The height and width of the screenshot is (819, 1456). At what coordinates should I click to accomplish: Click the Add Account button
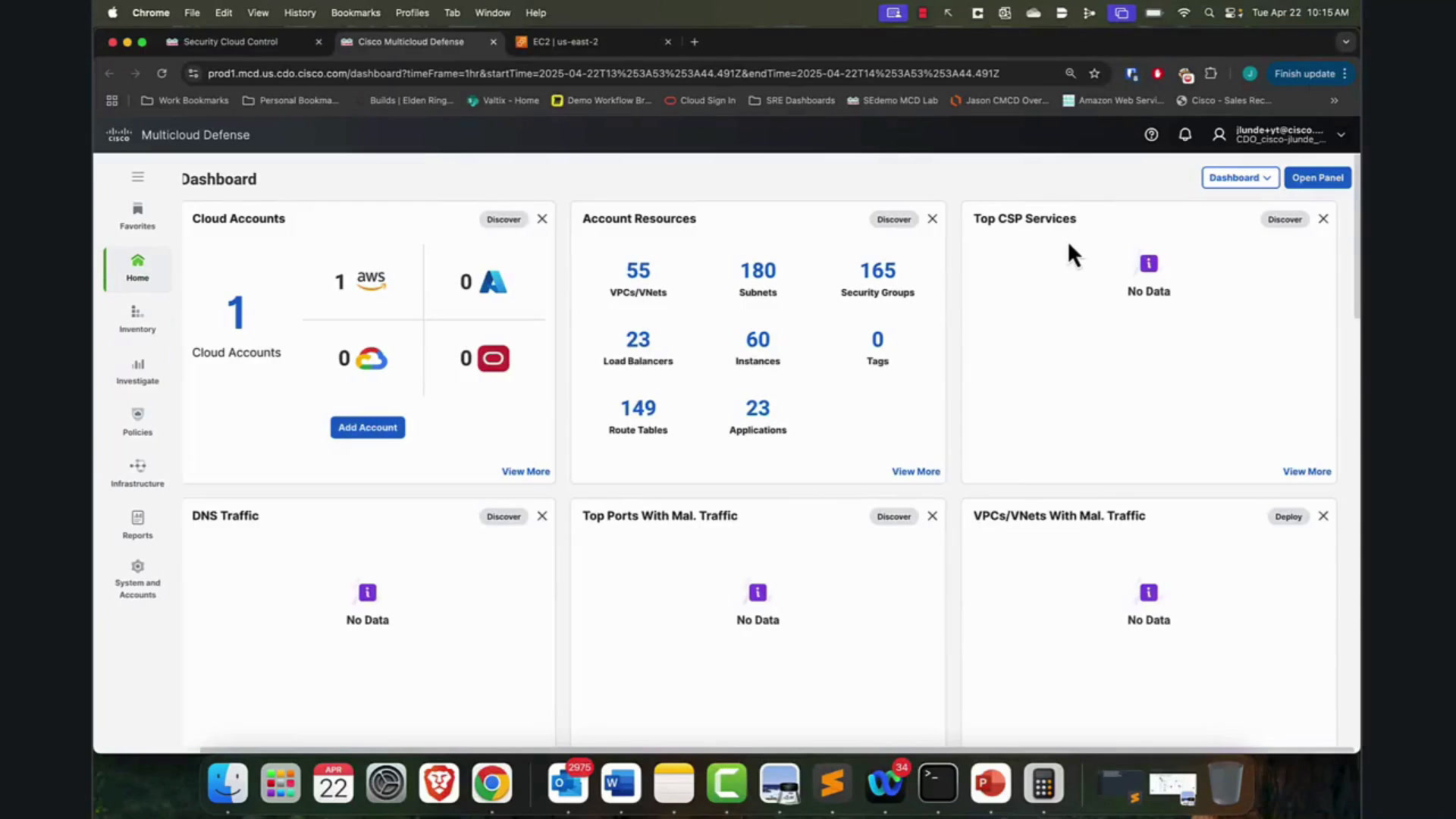tap(367, 428)
